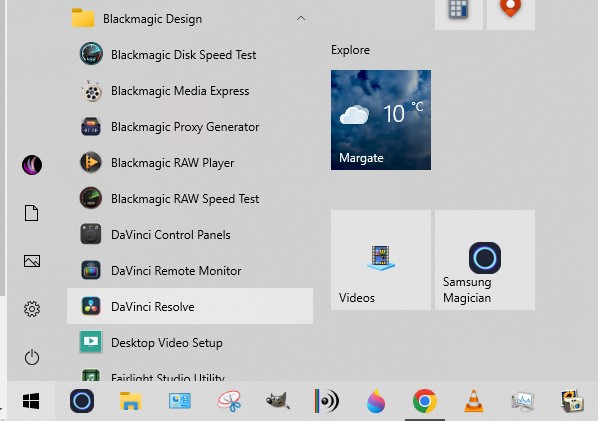The width and height of the screenshot is (598, 421).
Task: Open Desktop Video Setup
Action: coord(190,342)
